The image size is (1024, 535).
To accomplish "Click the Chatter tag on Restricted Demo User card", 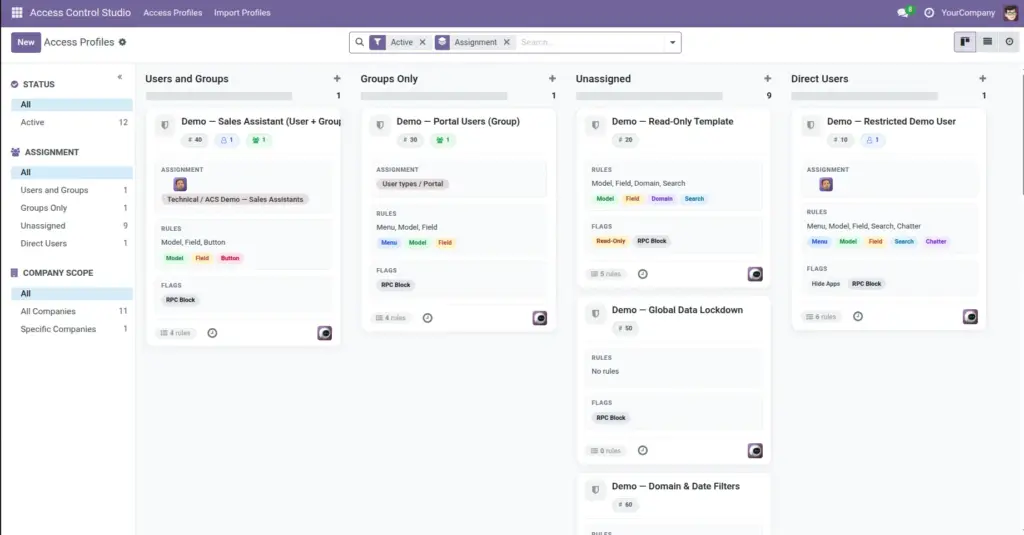I will coord(935,242).
